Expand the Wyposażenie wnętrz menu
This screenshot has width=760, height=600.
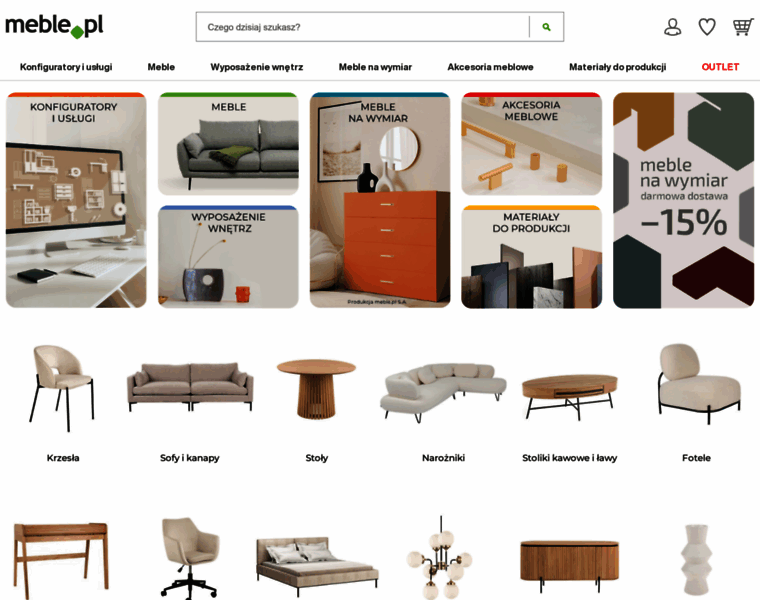[257, 67]
